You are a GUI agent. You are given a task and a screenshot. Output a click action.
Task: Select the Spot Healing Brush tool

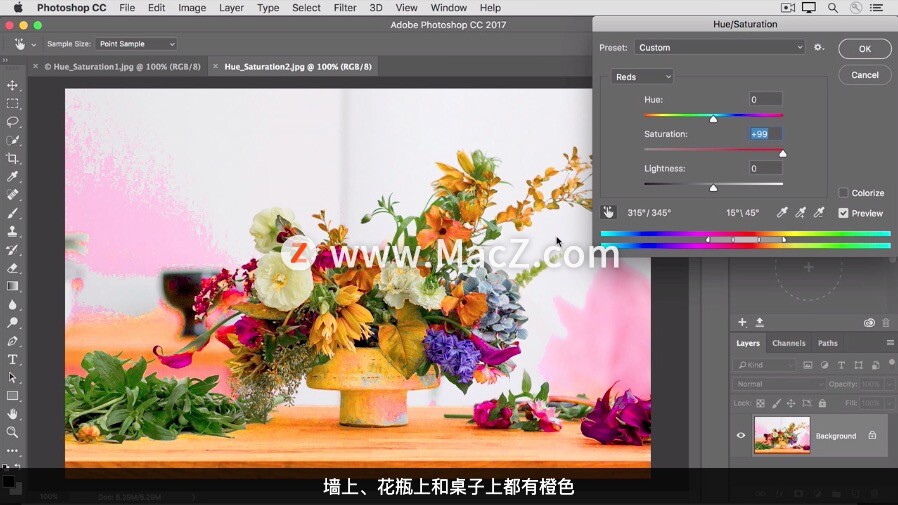tap(12, 195)
